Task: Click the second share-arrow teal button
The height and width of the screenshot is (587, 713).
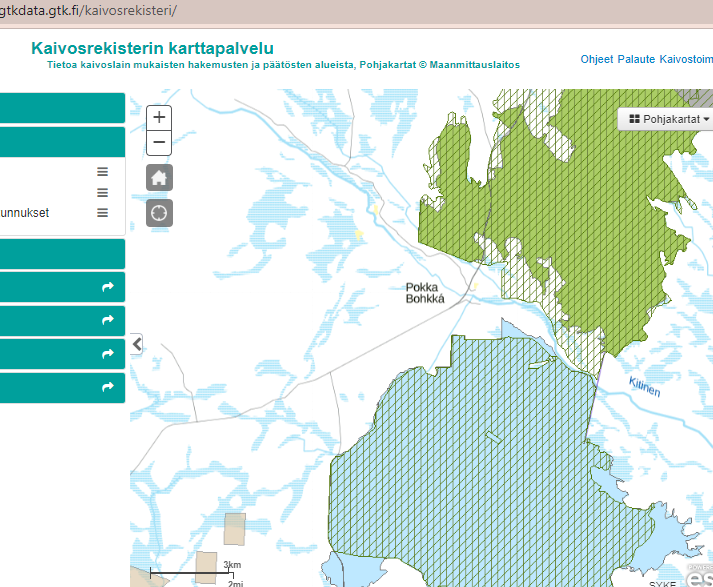Action: click(62, 321)
